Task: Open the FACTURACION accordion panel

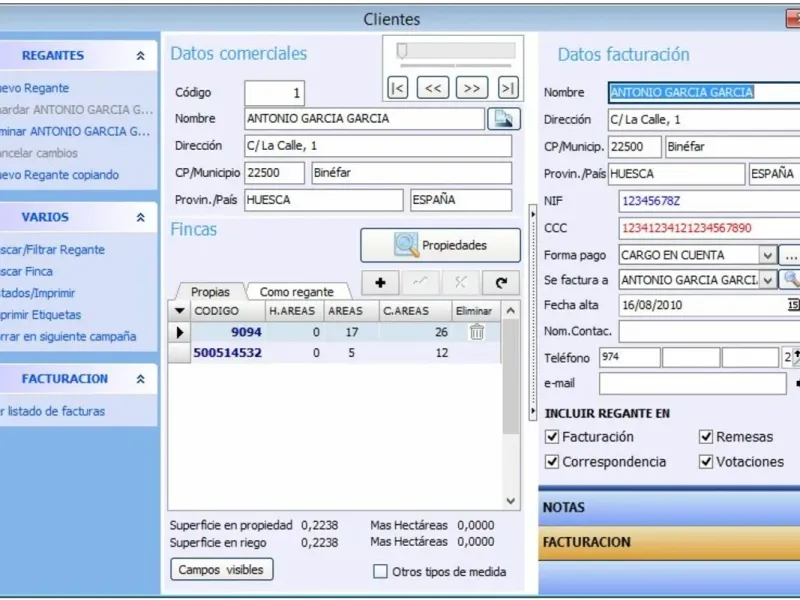Action: tap(669, 542)
